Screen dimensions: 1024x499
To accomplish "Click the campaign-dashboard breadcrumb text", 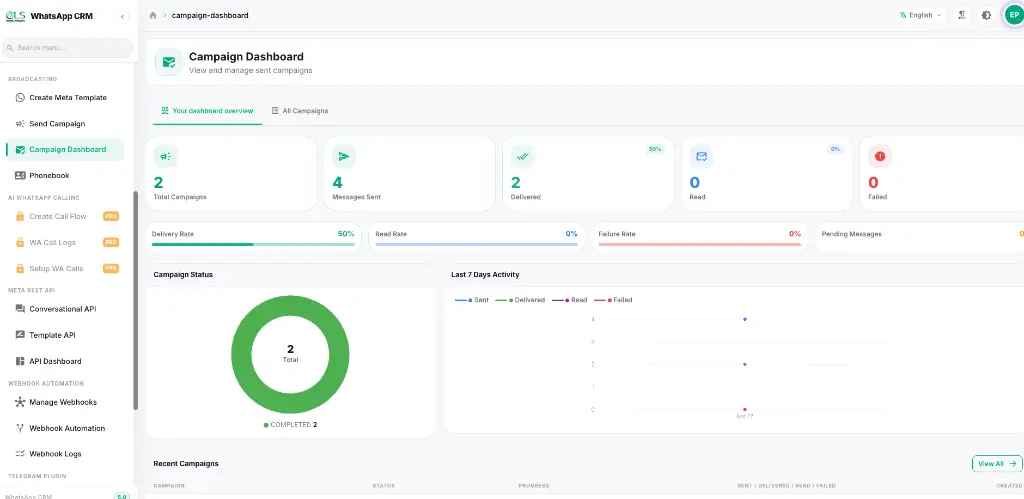I will [210, 15].
